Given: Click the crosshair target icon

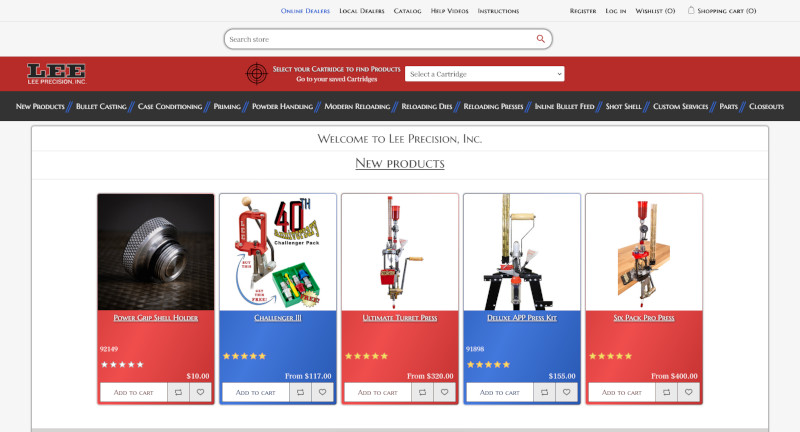Looking at the screenshot, I should pos(257,73).
